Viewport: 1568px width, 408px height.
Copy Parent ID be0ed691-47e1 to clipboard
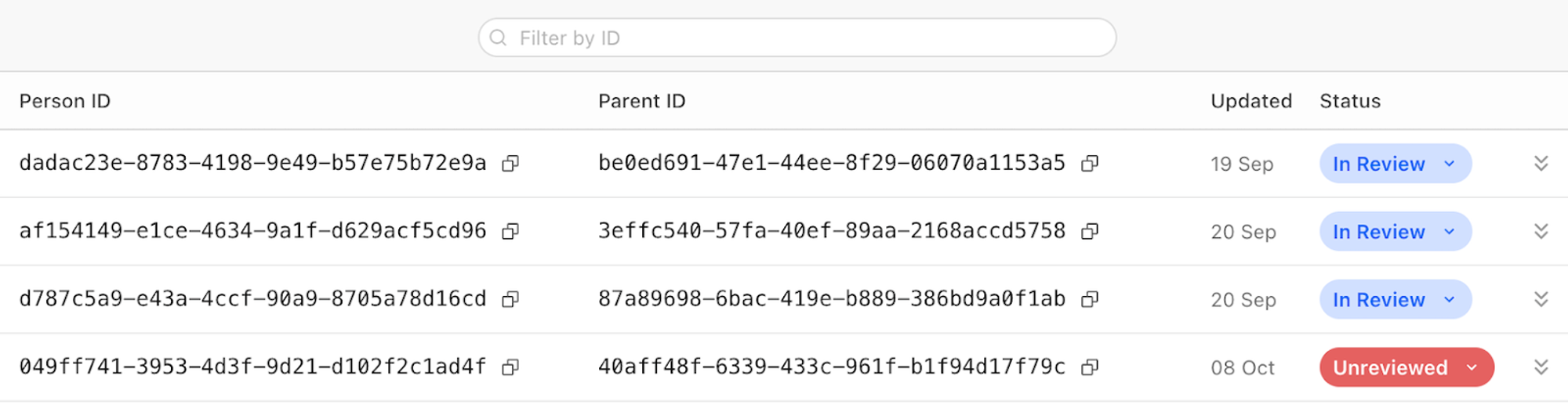pyautogui.click(x=1090, y=163)
